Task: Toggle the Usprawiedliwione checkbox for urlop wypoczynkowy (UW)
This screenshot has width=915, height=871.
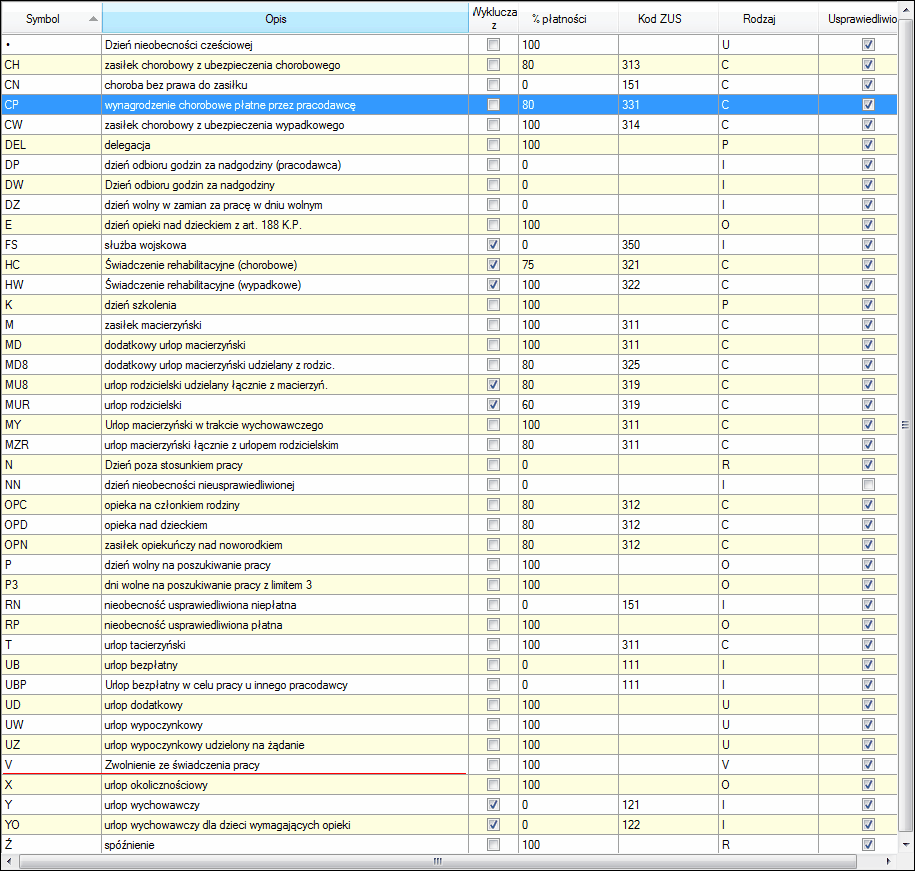Action: [x=868, y=725]
